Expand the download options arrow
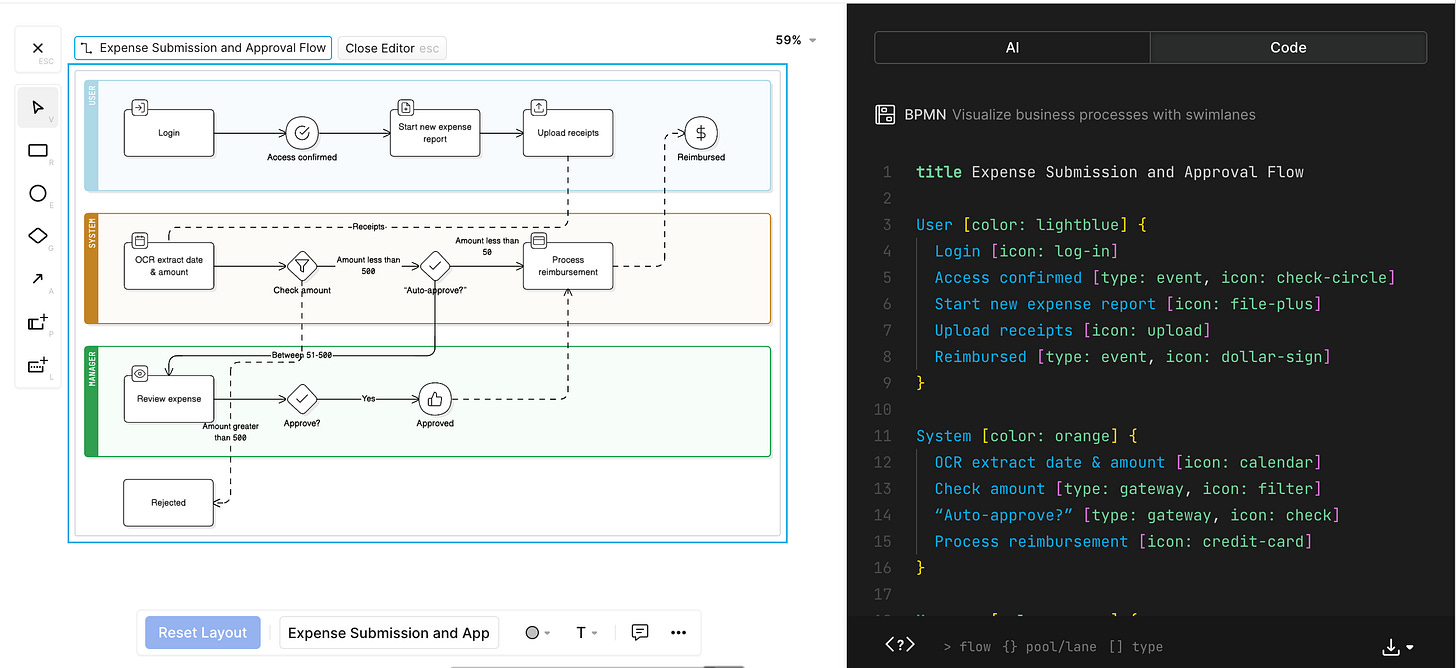Screen dimensions: 1456x668 click(1409, 648)
